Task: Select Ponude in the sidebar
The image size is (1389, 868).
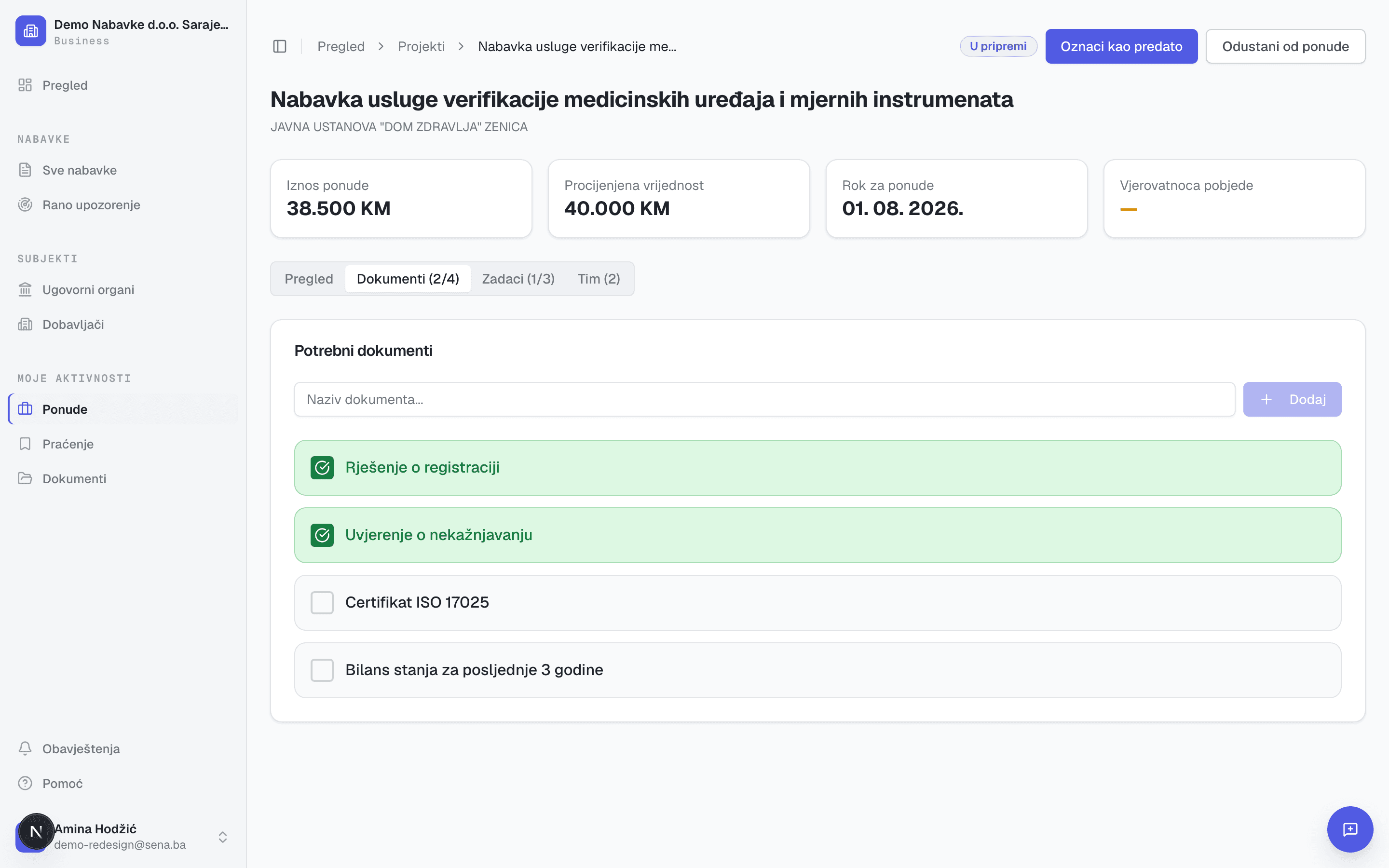Action: (x=123, y=409)
